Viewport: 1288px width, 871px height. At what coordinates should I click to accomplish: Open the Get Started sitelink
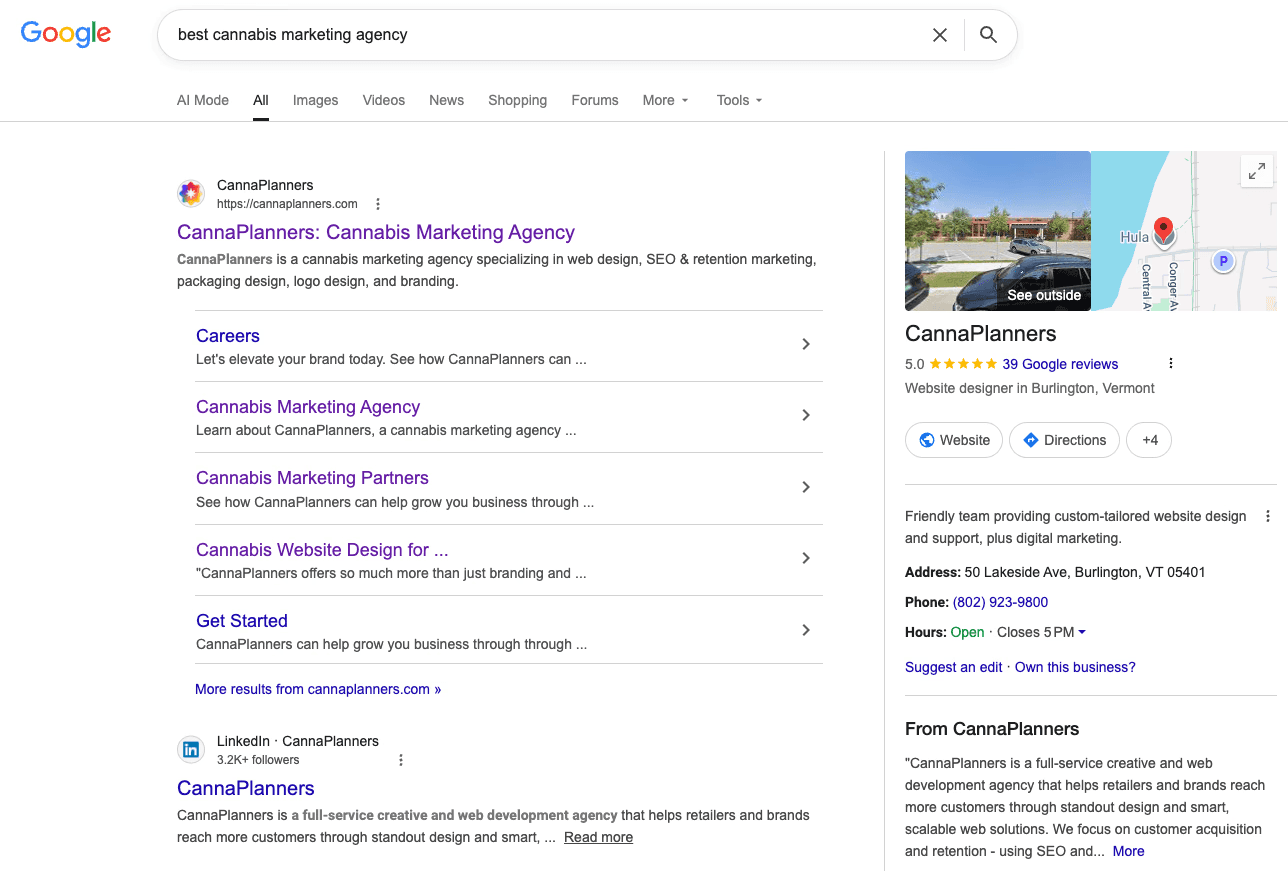pos(242,621)
